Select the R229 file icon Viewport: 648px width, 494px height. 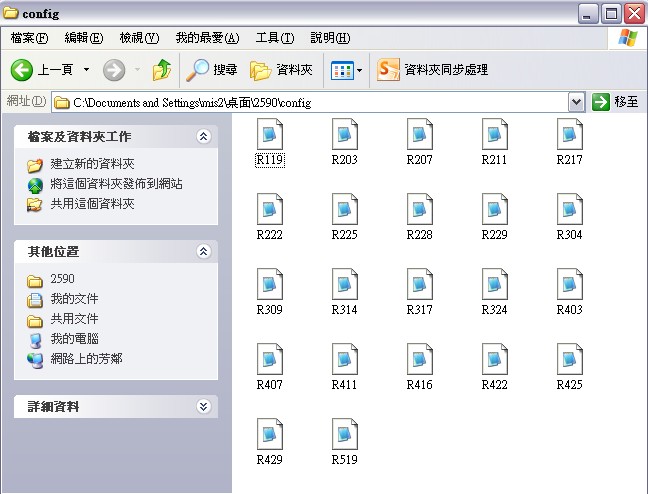[x=495, y=209]
